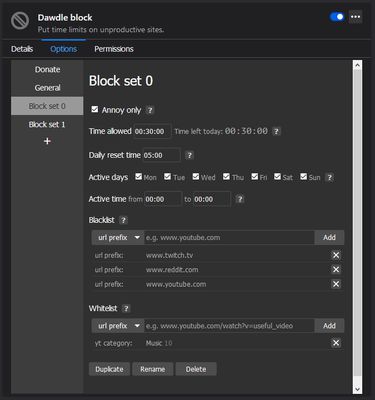Remove www.youtube.com from blacklist
The height and width of the screenshot is (400, 375).
pos(336,284)
